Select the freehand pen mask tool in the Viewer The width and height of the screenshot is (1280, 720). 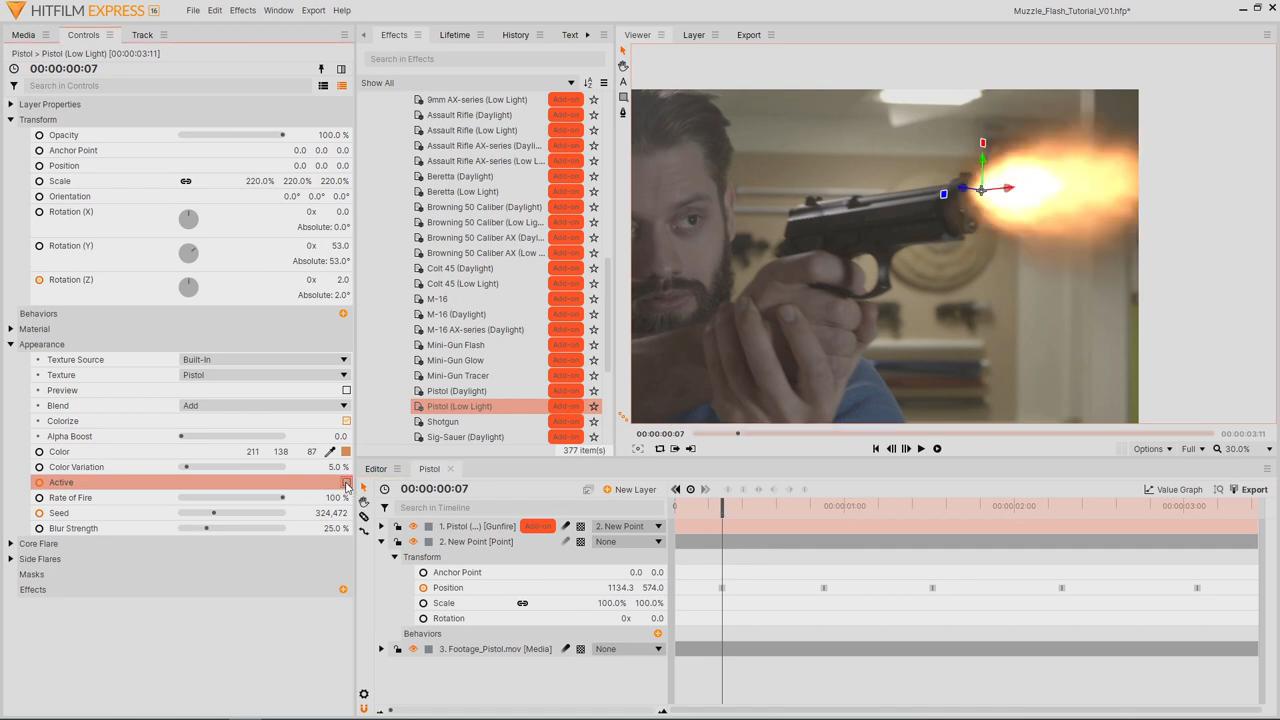click(623, 113)
